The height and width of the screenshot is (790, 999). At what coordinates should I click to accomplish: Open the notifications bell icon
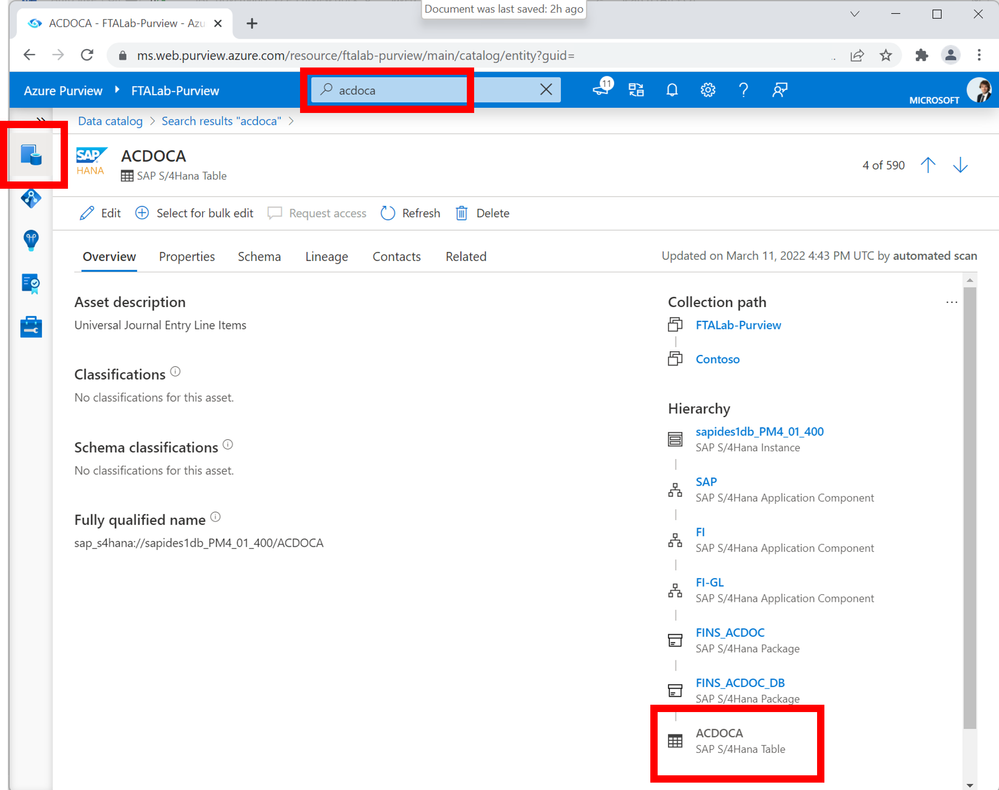pos(672,90)
